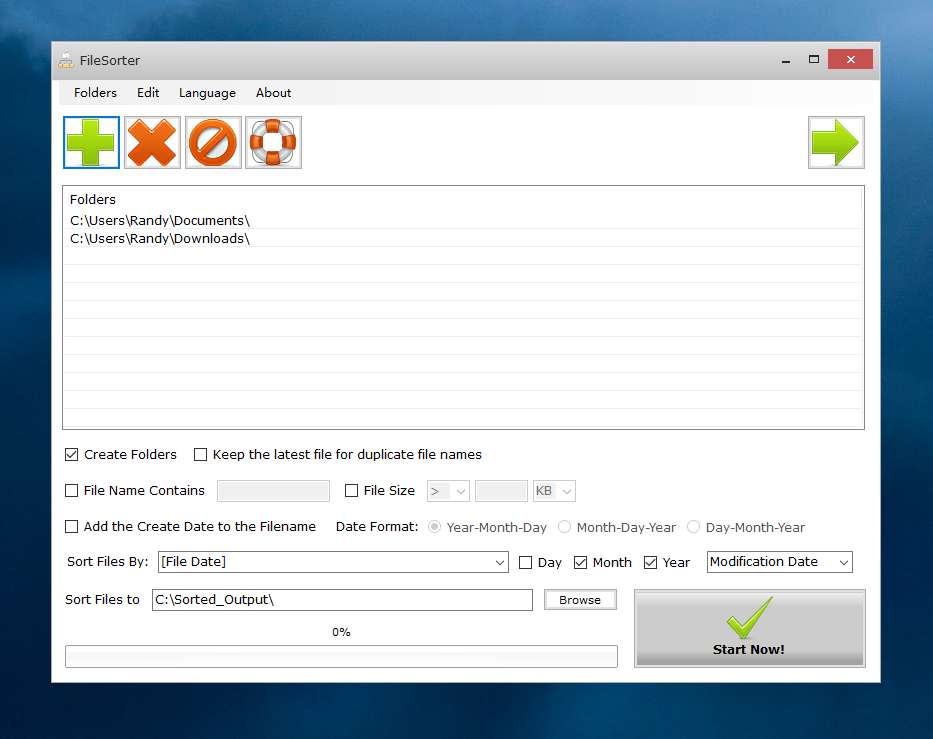This screenshot has width=933, height=739.
Task: Maximize the FileSorter window
Action: click(x=813, y=60)
